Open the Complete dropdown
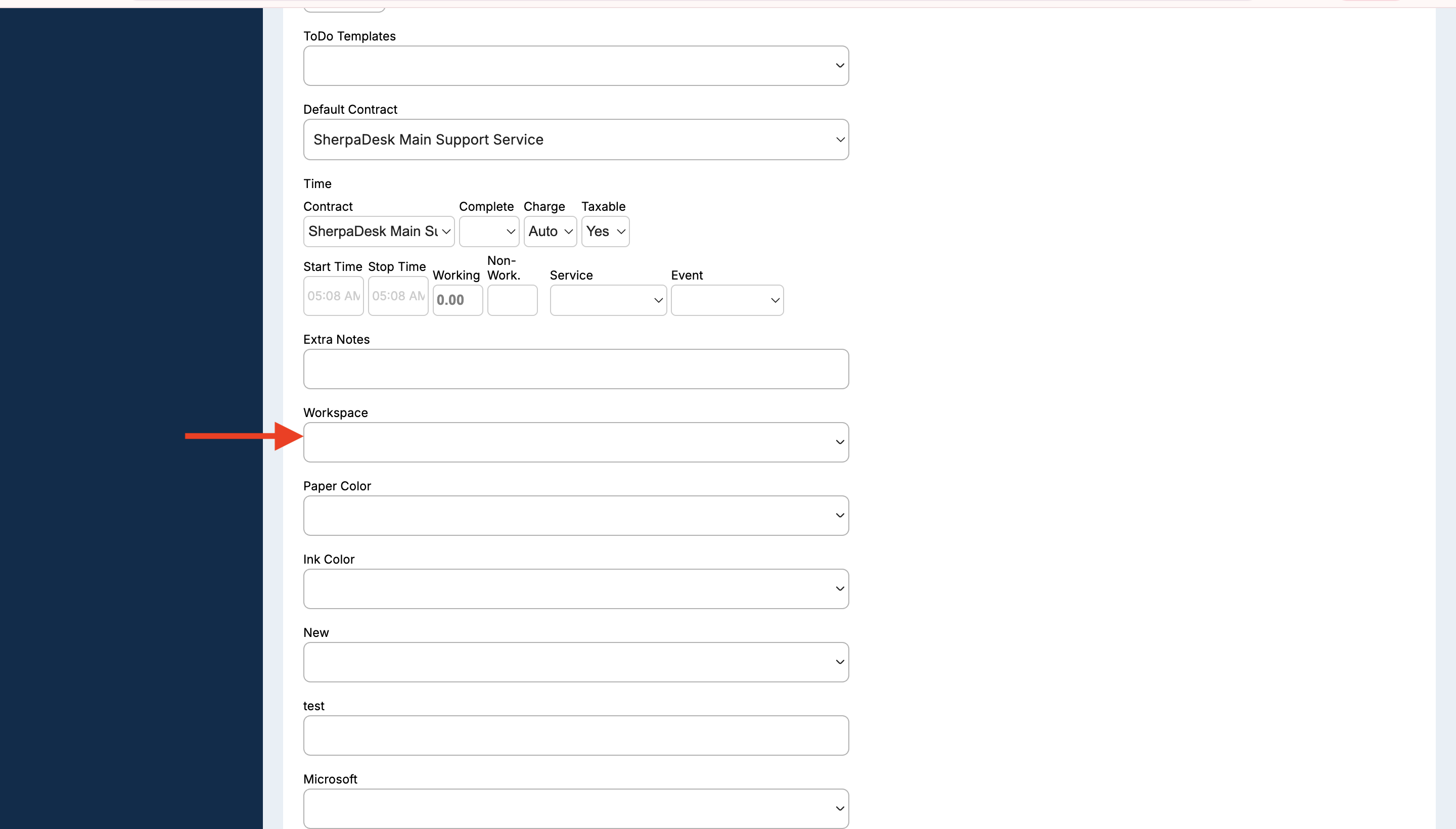 click(x=488, y=231)
